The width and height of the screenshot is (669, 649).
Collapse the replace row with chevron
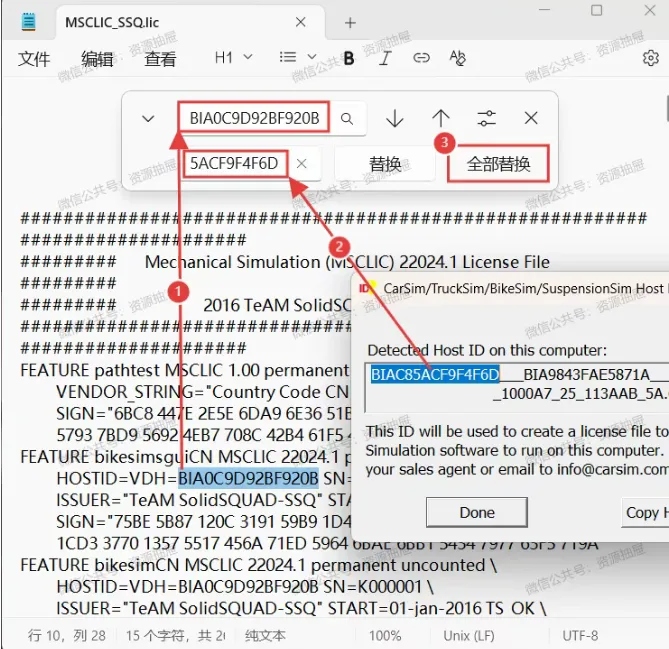pyautogui.click(x=148, y=118)
